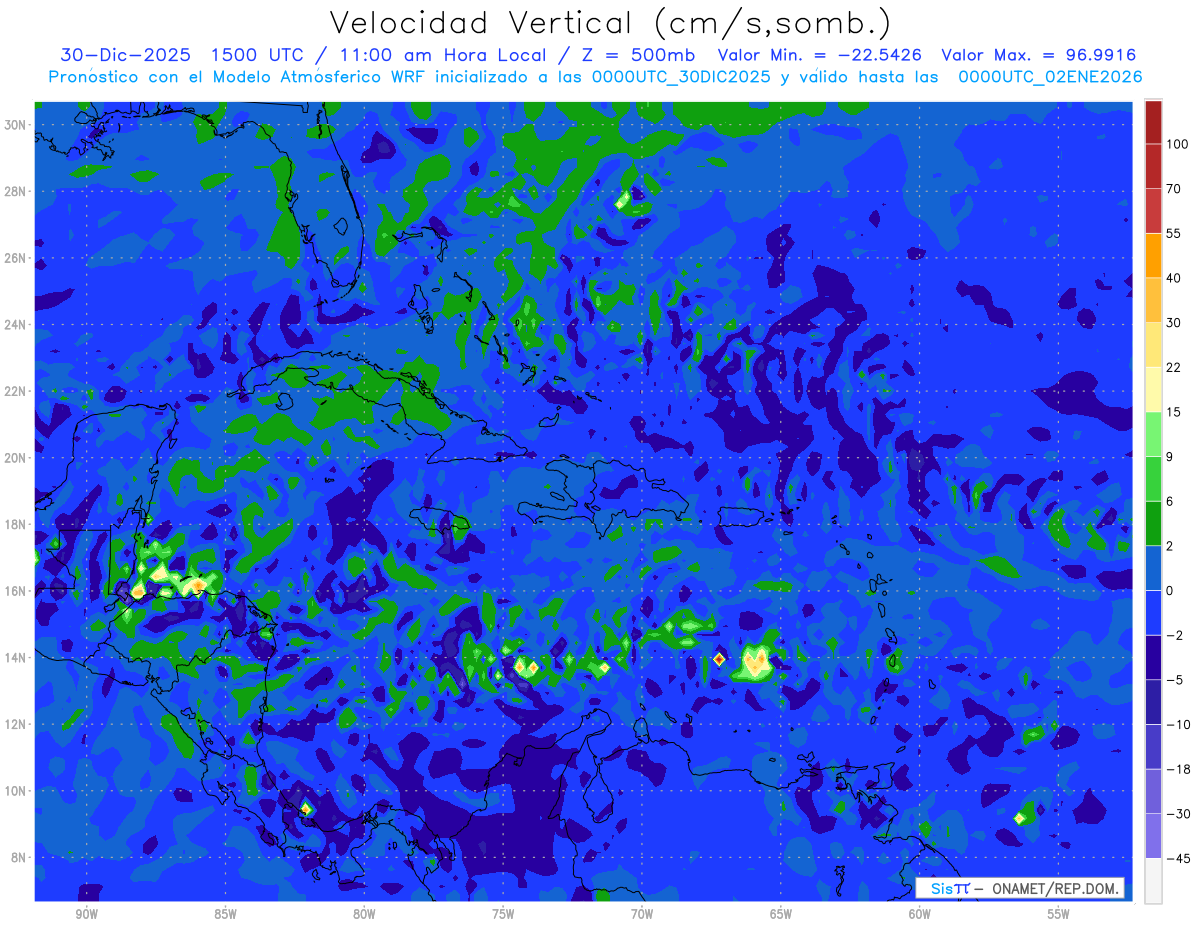The width and height of the screenshot is (1200, 927).
Task: Click white swatch below -45
Action: point(1153,880)
